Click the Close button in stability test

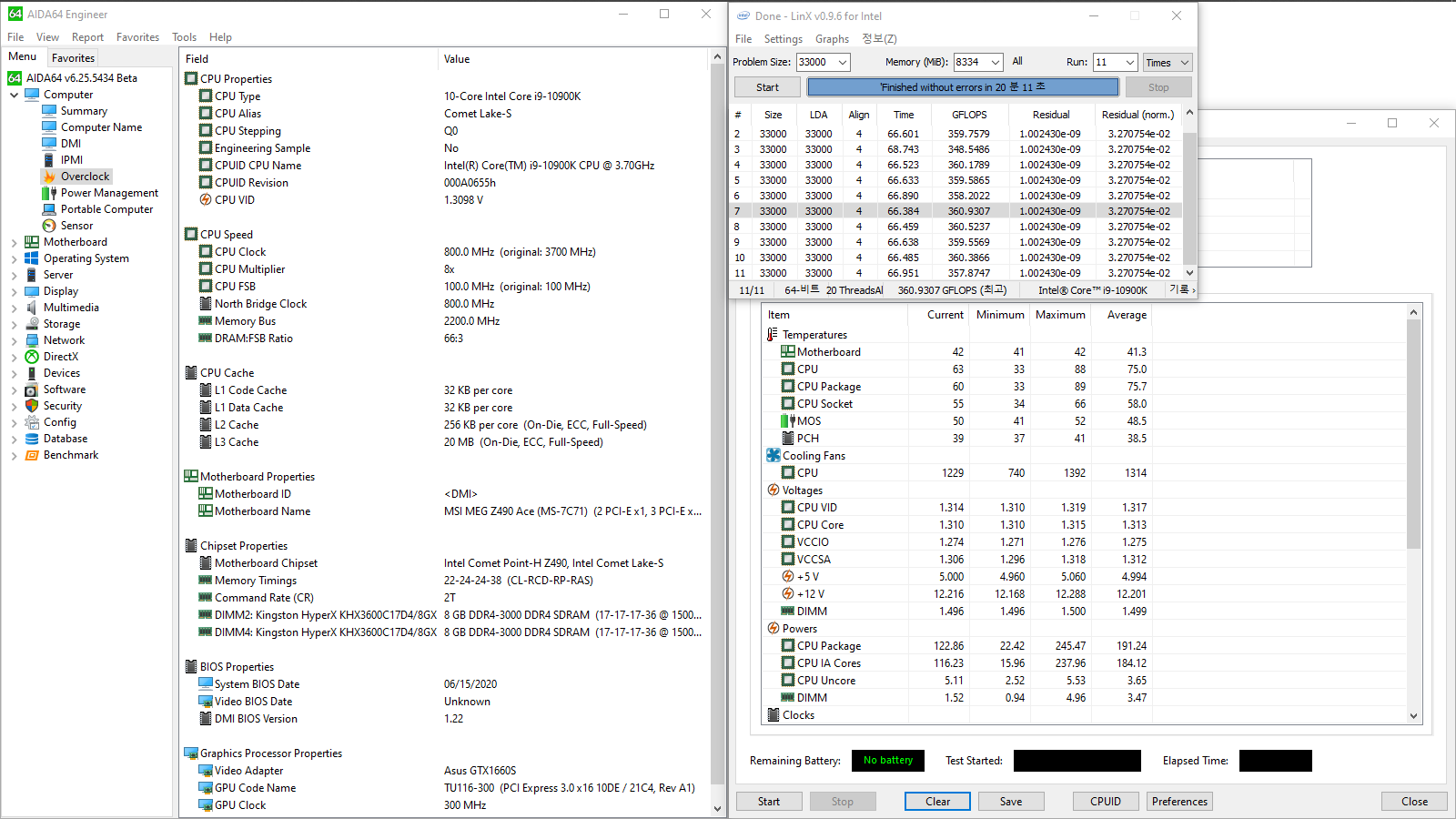[1414, 802]
